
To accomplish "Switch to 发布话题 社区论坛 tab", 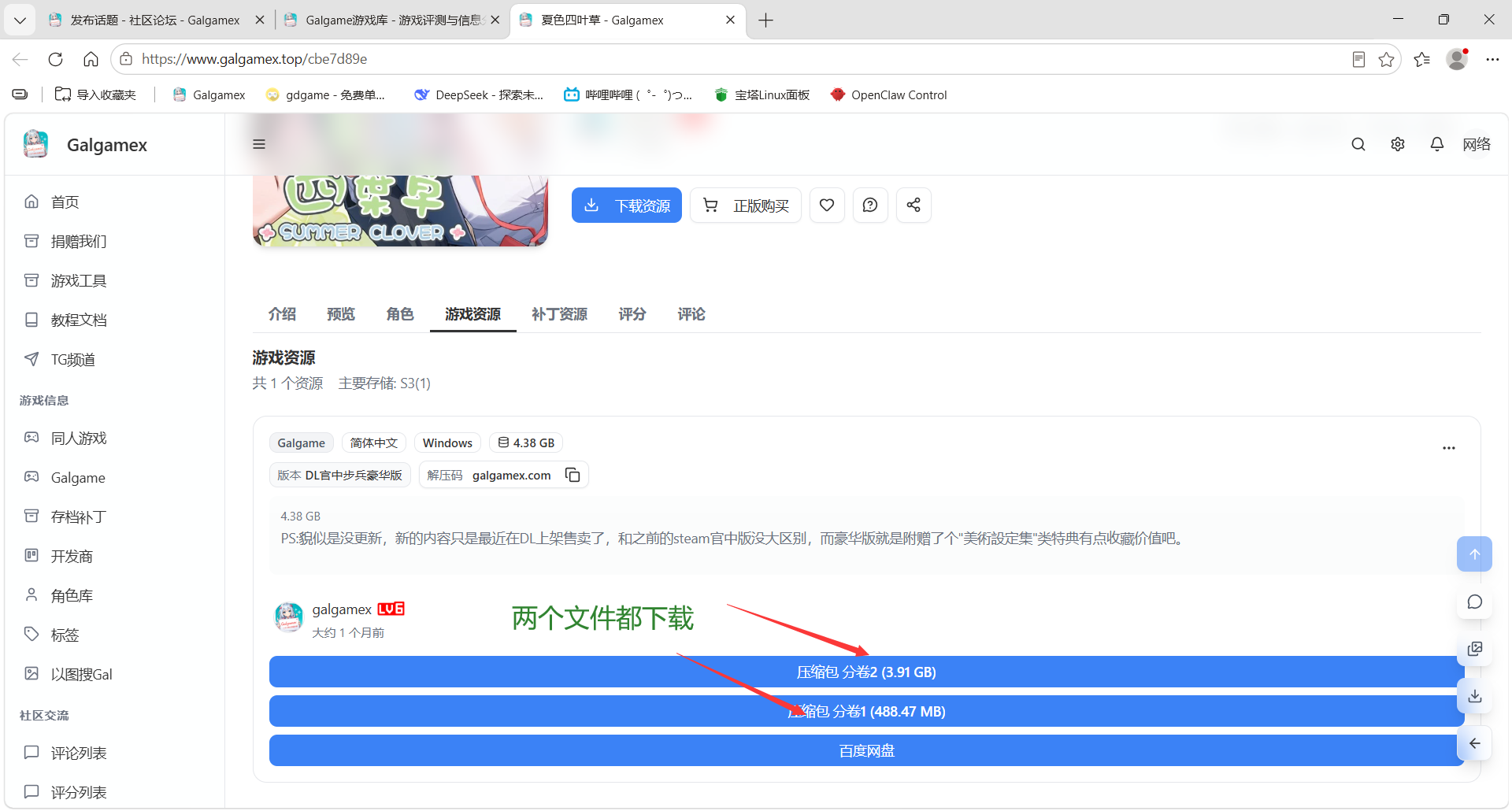I will tap(156, 20).
